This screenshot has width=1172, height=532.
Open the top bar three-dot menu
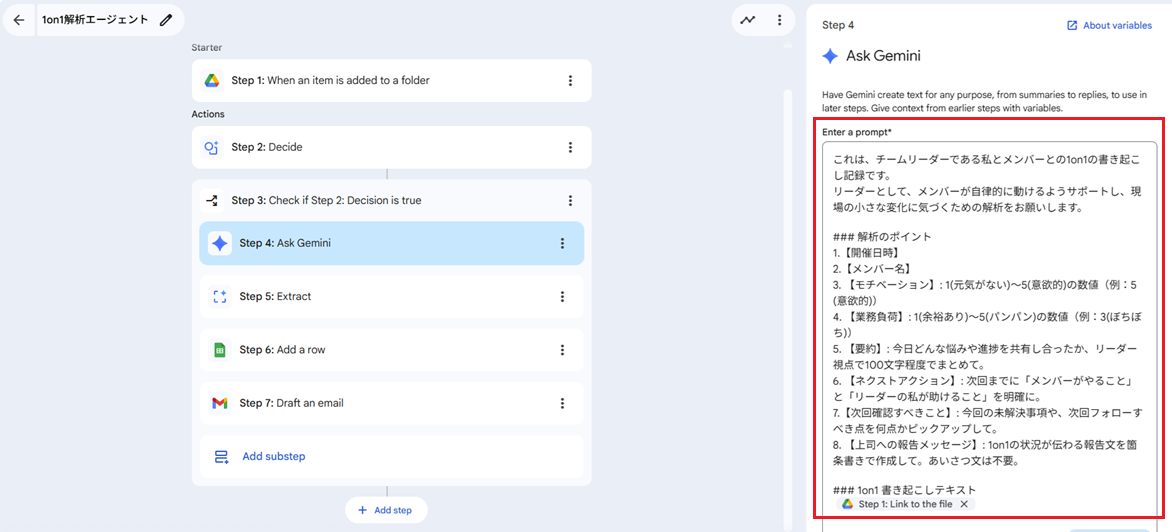click(779, 20)
